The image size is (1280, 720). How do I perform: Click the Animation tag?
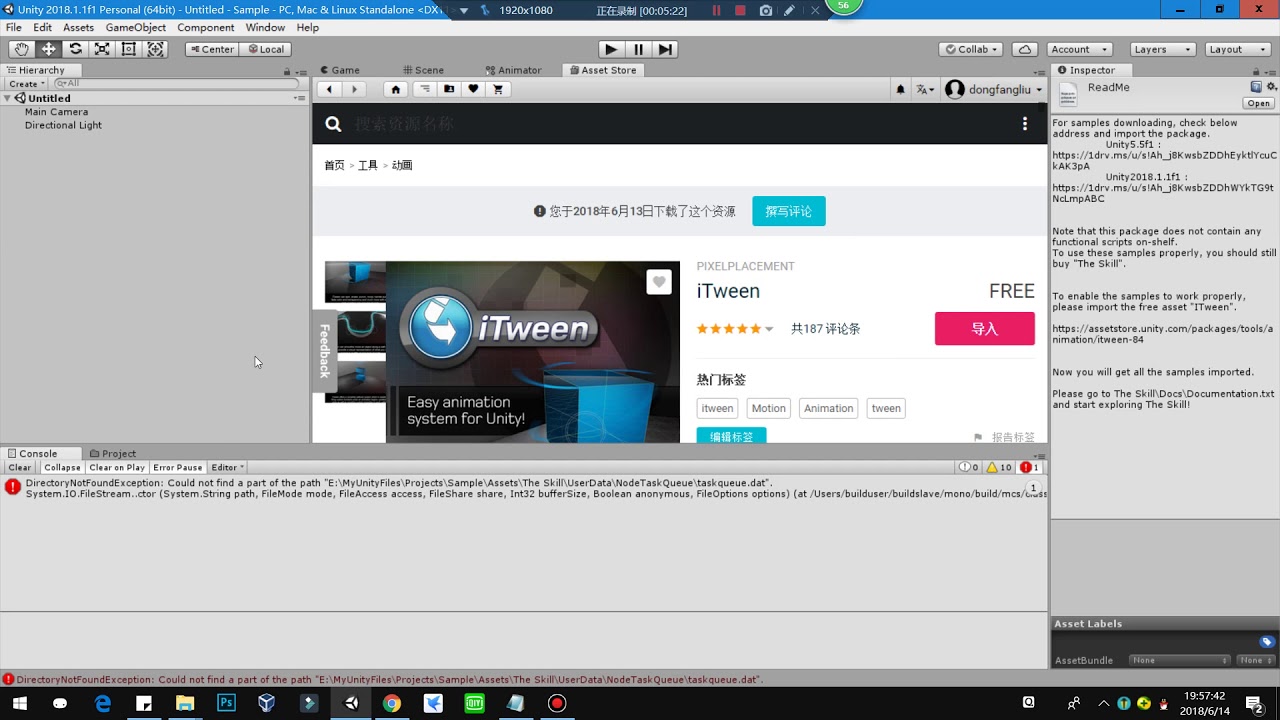[x=829, y=408]
